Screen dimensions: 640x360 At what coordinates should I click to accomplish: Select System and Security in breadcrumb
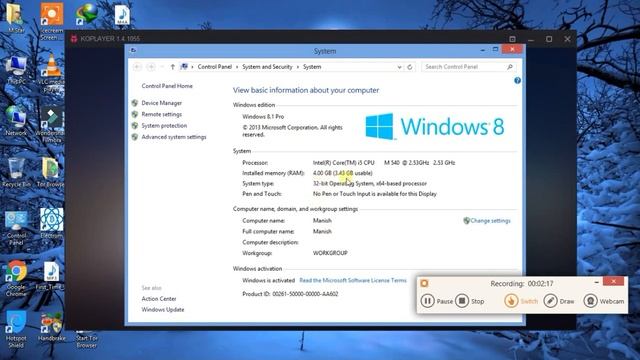267,67
